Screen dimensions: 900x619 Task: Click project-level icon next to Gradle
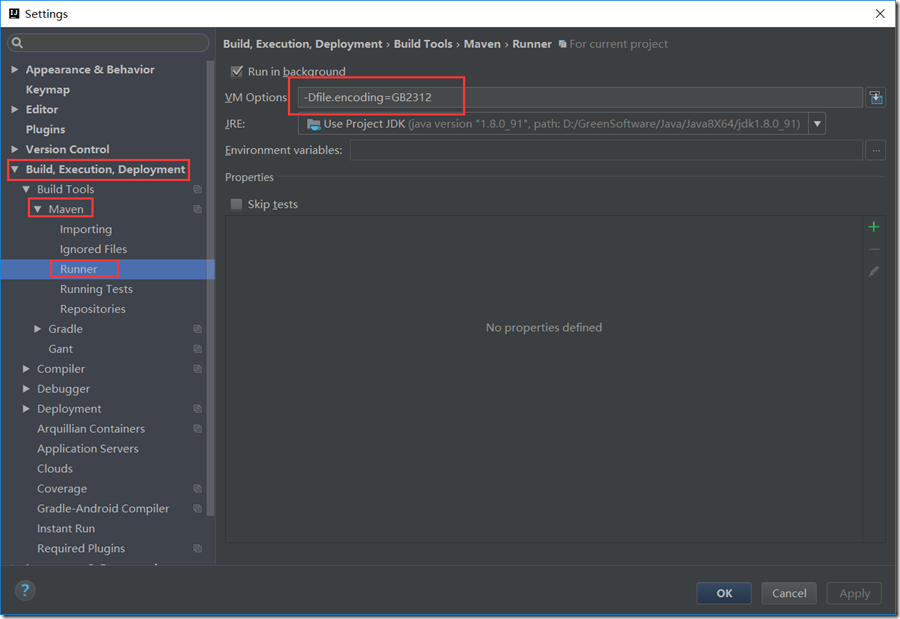click(x=197, y=329)
